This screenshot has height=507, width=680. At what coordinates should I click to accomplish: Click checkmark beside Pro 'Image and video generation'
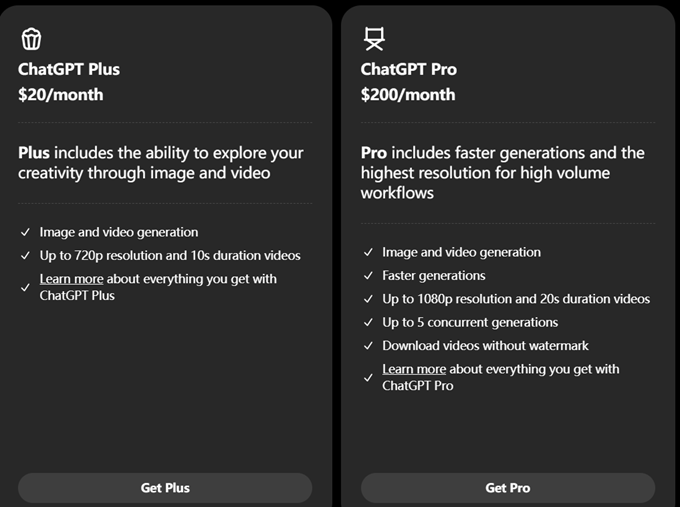[368, 253]
